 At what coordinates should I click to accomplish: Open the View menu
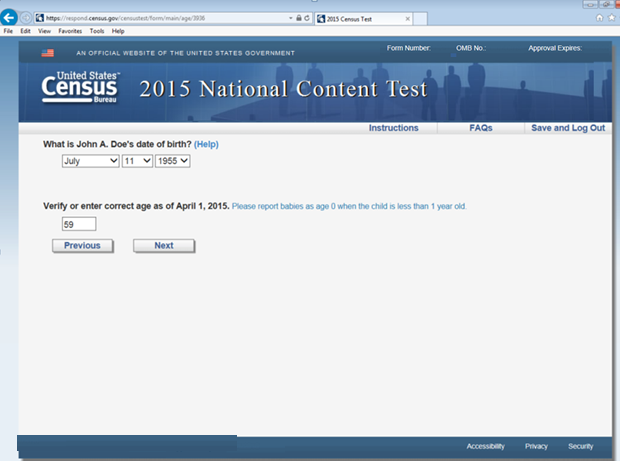[44, 31]
